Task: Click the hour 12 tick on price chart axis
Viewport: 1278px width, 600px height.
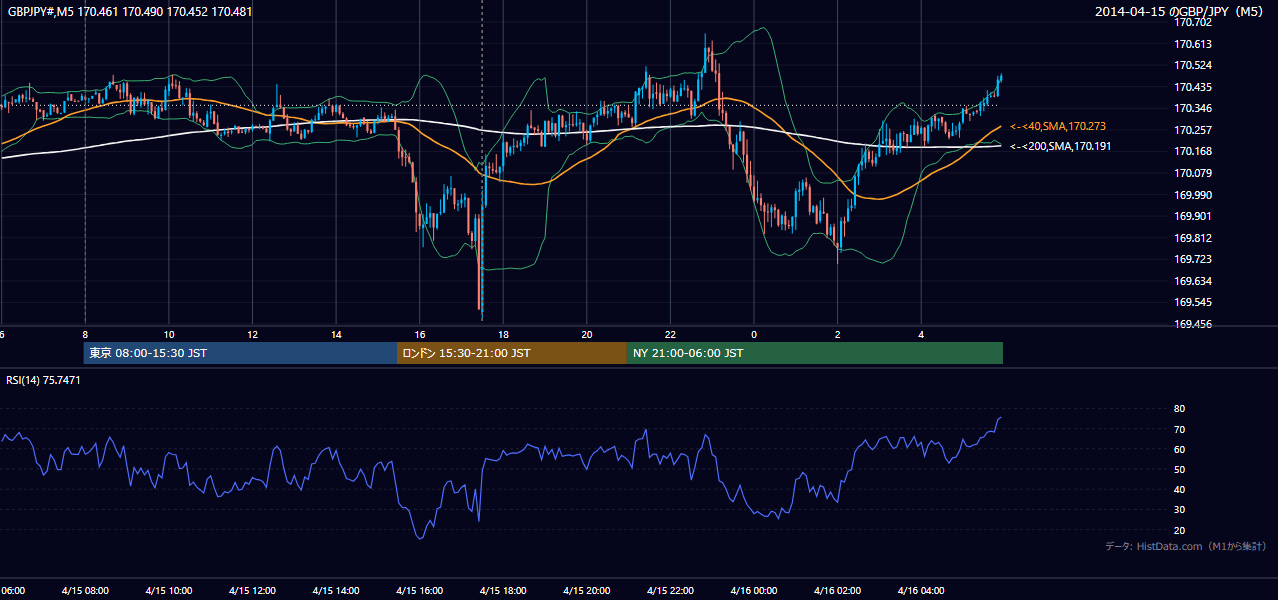Action: click(253, 335)
